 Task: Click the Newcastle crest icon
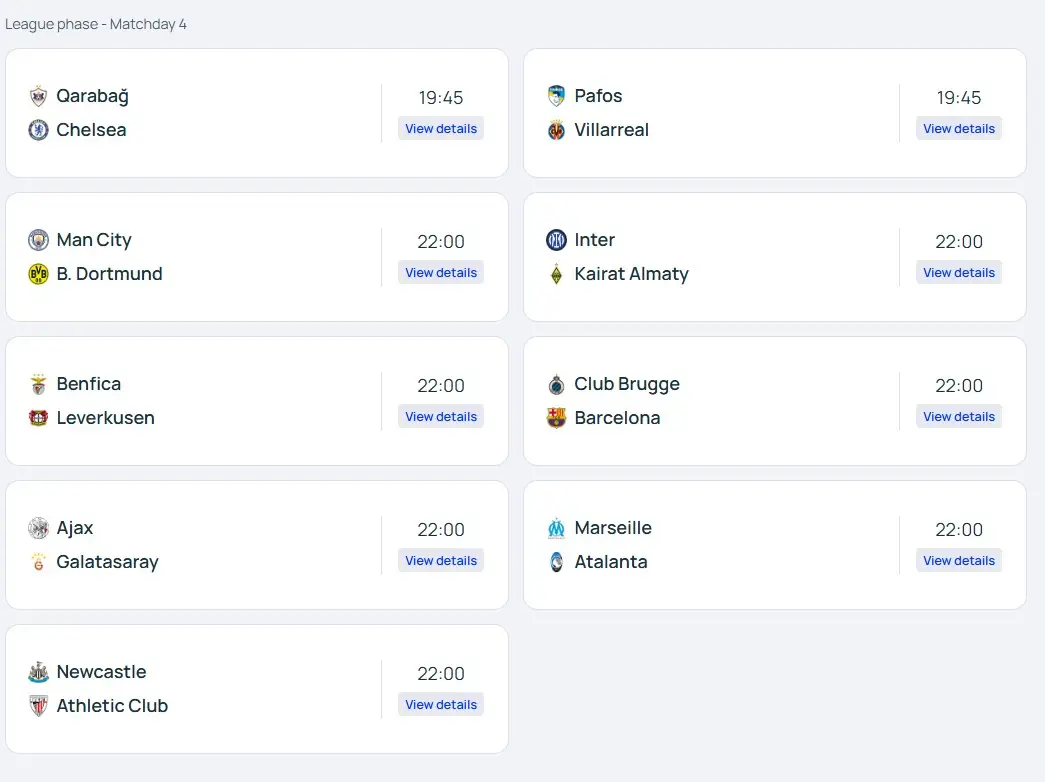(38, 672)
